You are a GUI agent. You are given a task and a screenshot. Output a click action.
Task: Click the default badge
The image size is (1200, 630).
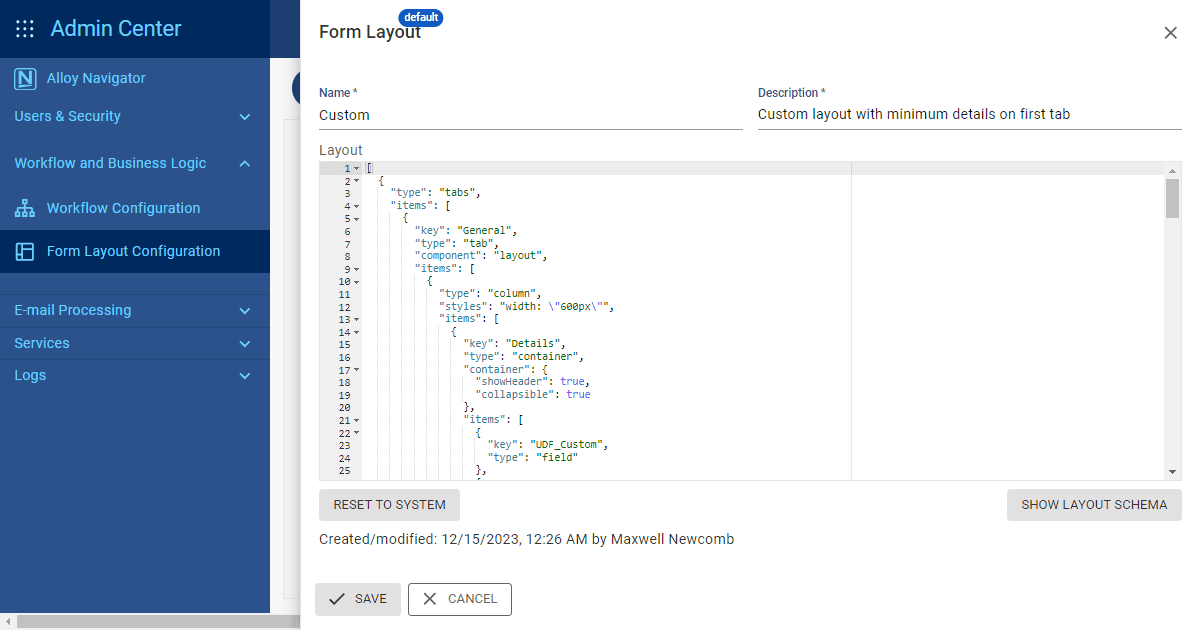pos(421,17)
